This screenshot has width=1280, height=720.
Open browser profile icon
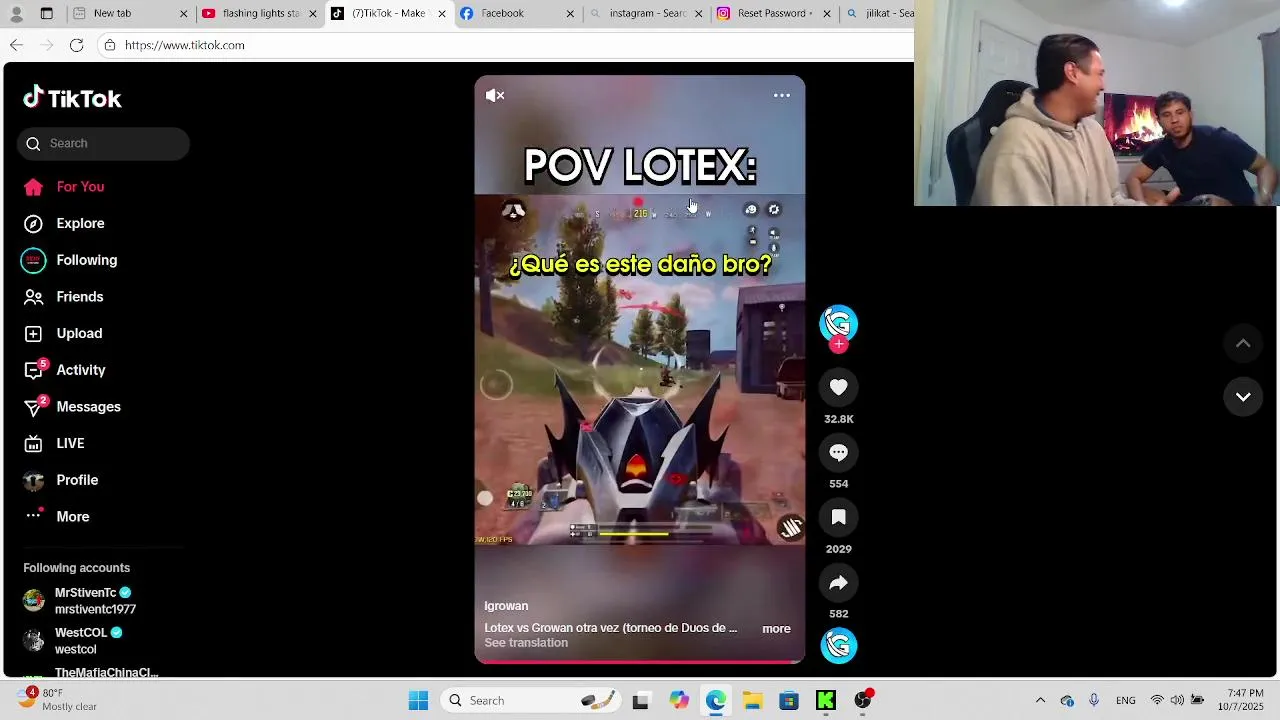tap(16, 13)
